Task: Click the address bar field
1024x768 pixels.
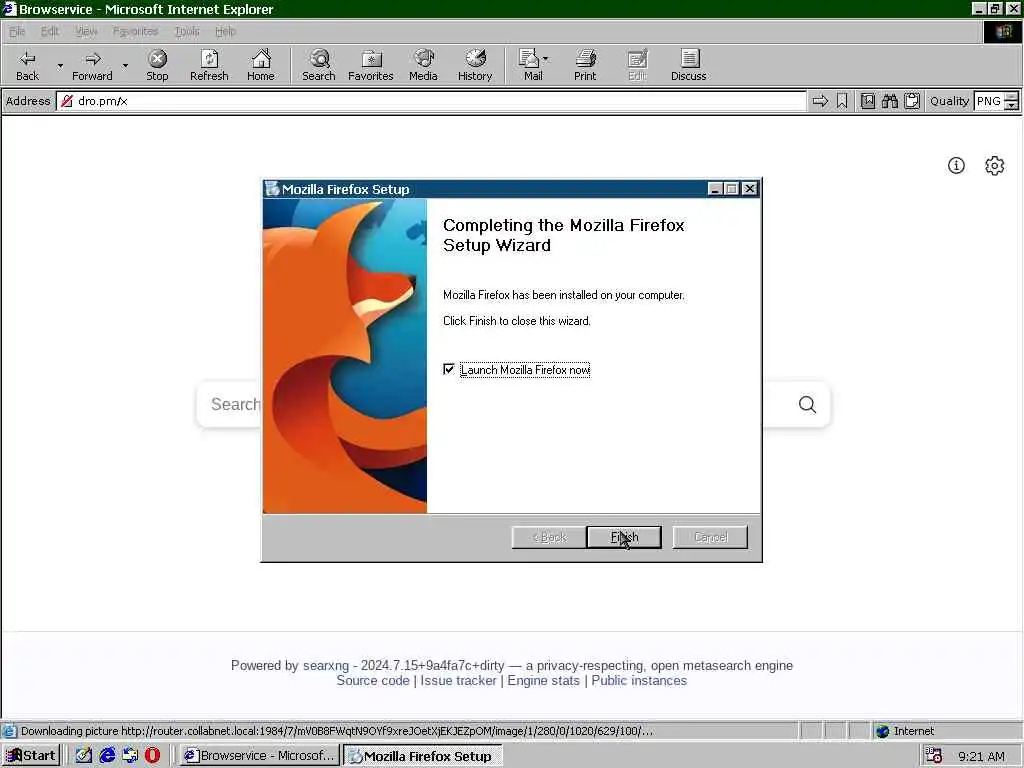Action: 431,101
